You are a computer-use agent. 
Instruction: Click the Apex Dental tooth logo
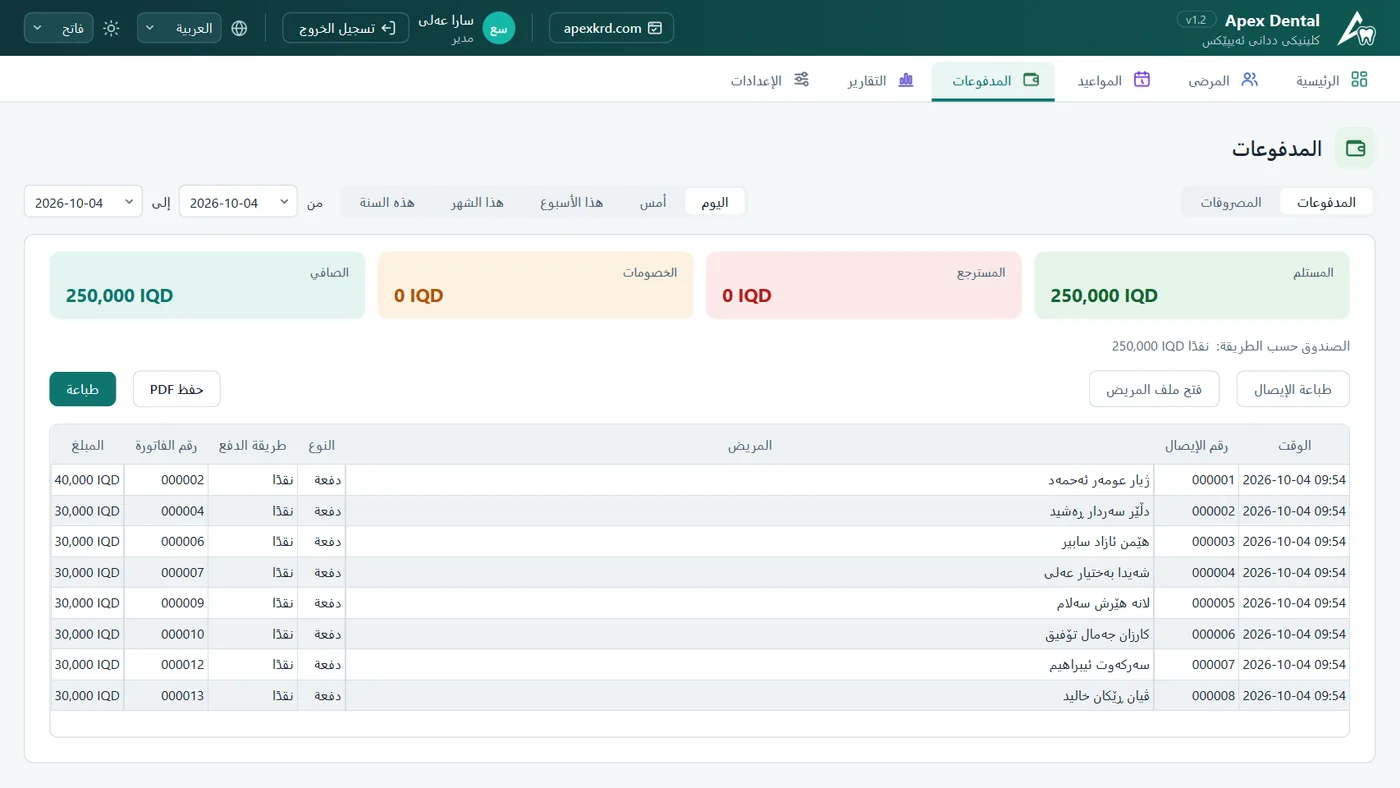tap(1356, 28)
